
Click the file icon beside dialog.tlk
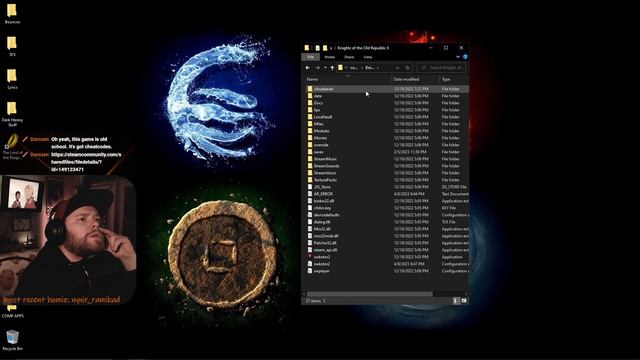pyautogui.click(x=310, y=222)
